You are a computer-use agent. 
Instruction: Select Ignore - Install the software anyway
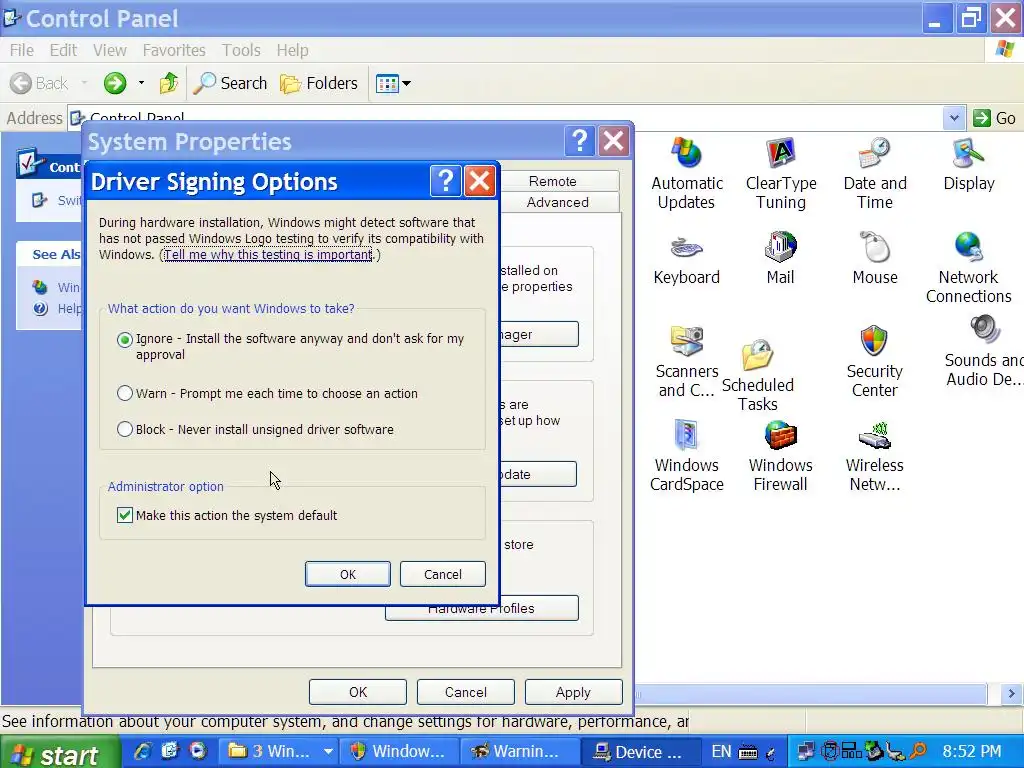click(125, 340)
